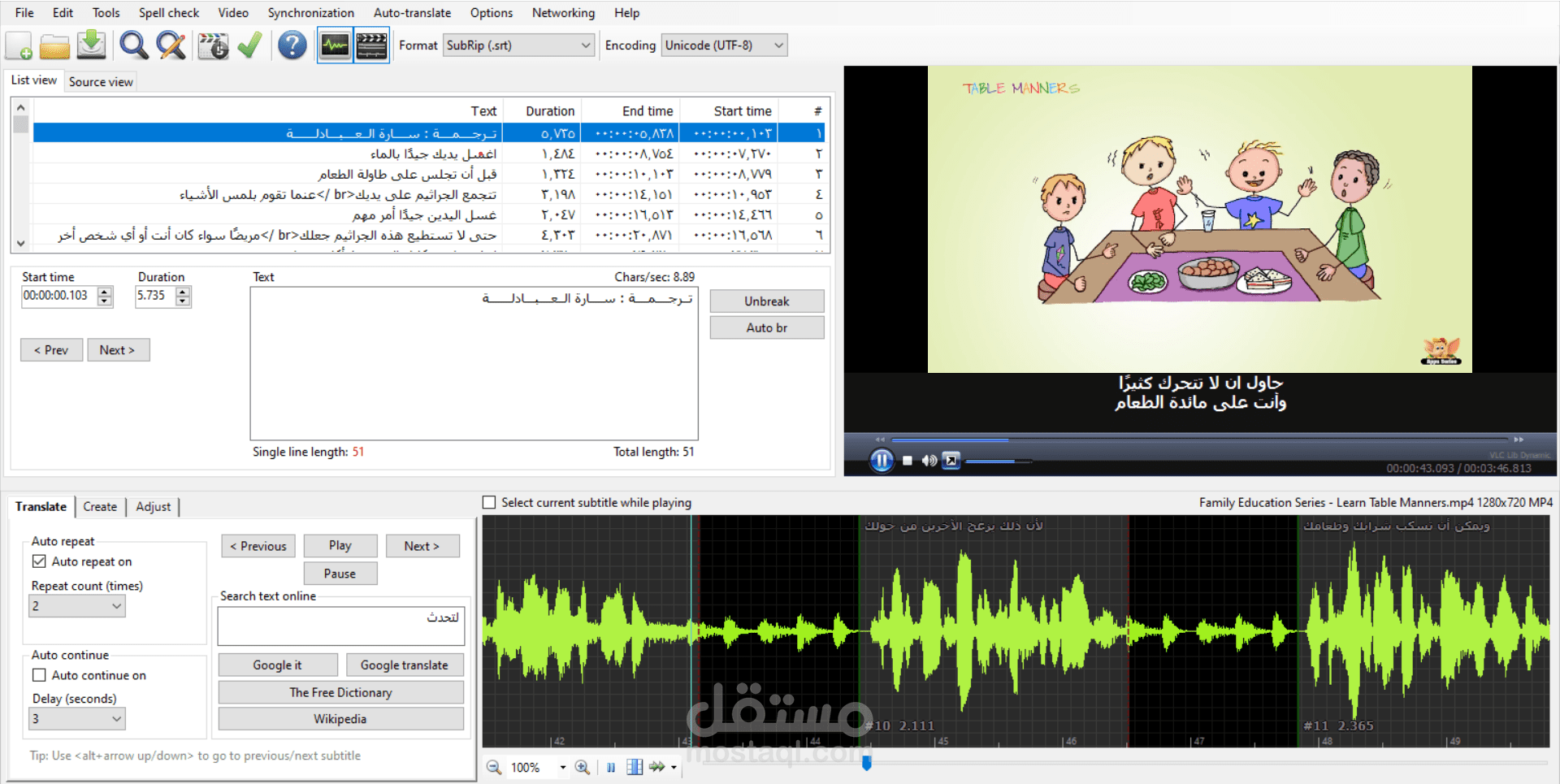The image size is (1560, 784).
Task: Click the < Previous button in the Translate tab
Action: click(258, 546)
